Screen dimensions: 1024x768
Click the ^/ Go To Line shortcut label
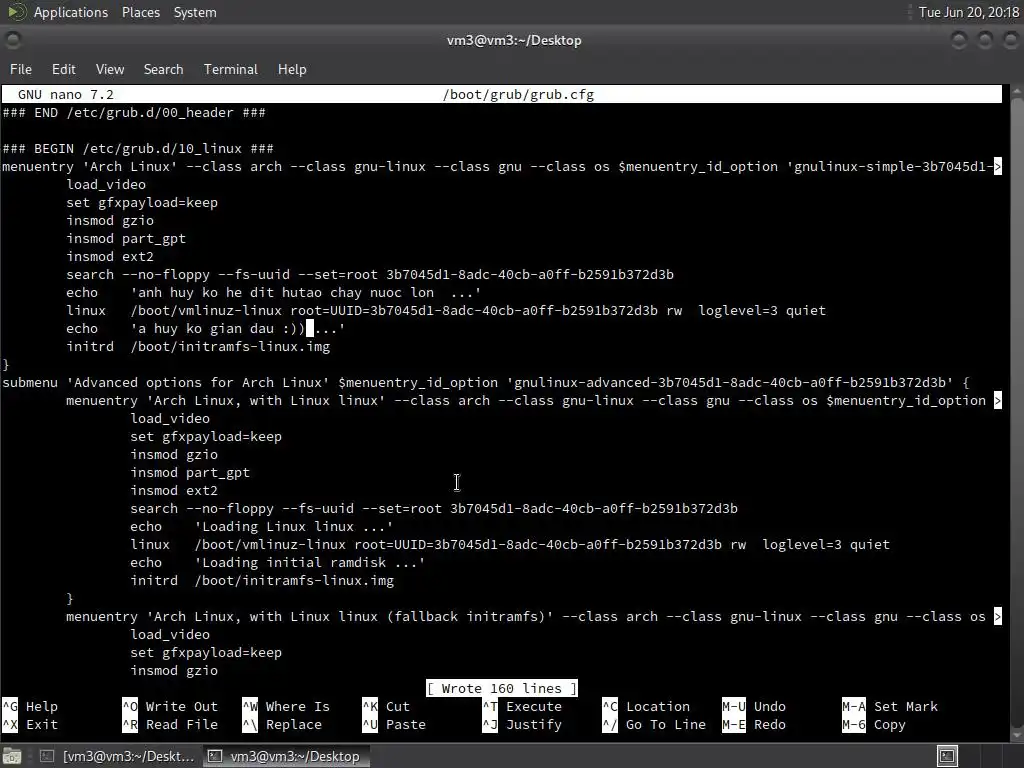click(654, 724)
